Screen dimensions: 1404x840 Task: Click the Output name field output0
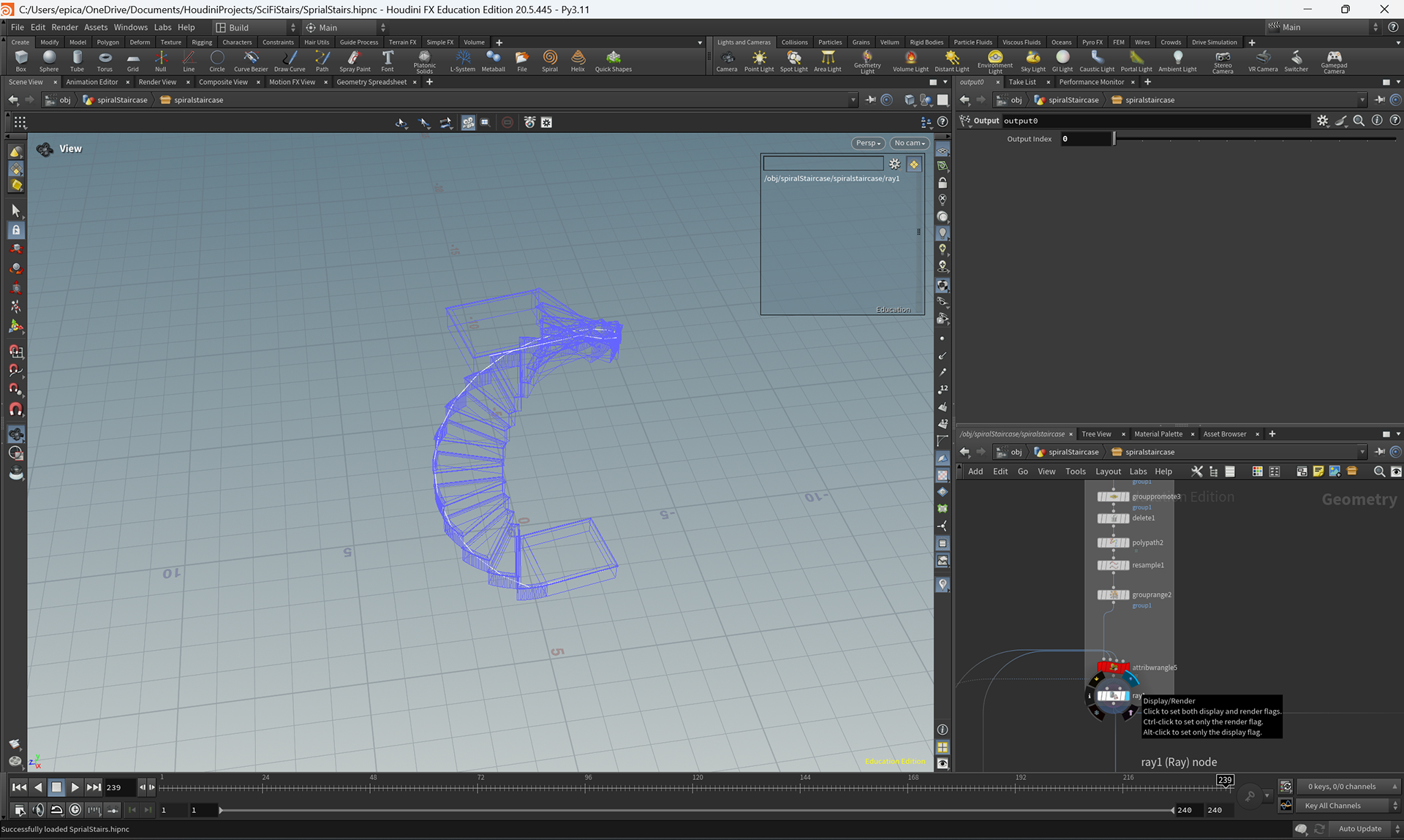pyautogui.click(x=1155, y=121)
